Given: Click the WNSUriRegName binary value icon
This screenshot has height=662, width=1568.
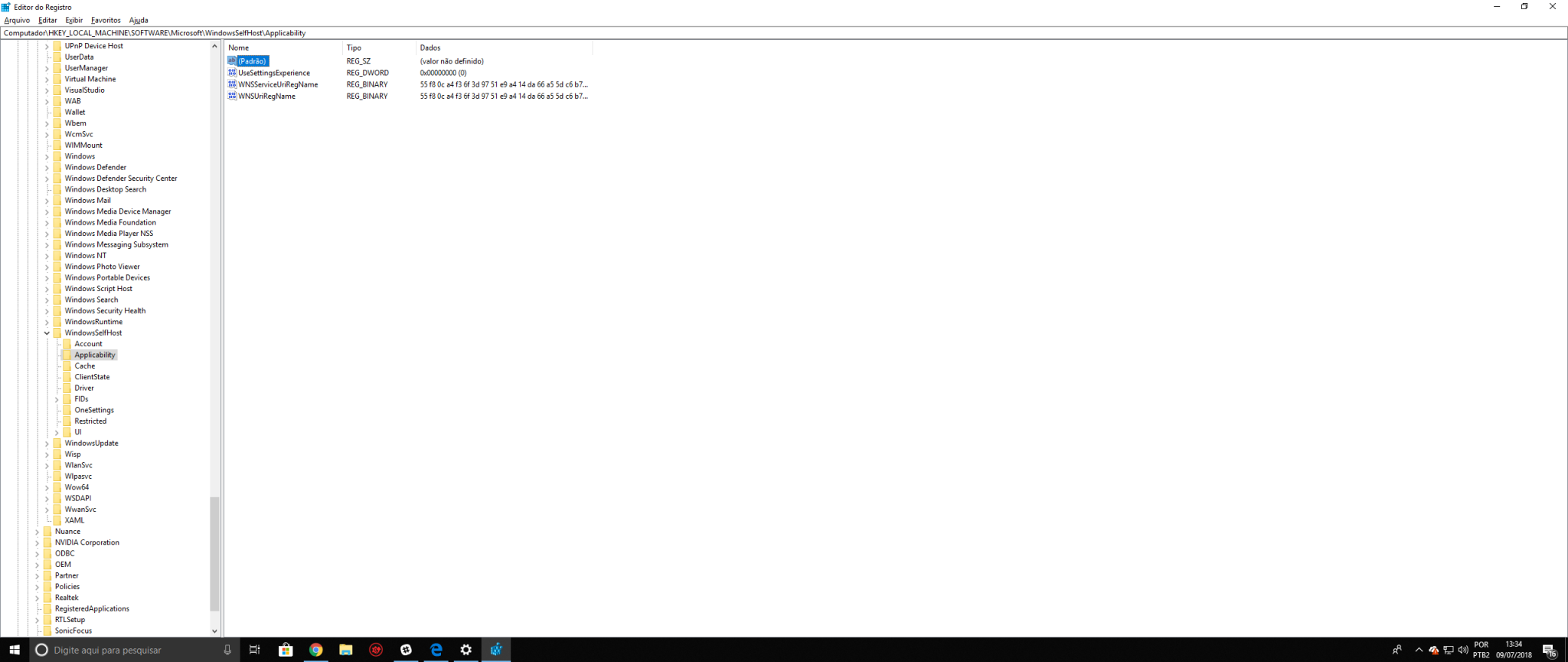Looking at the screenshot, I should pyautogui.click(x=232, y=96).
